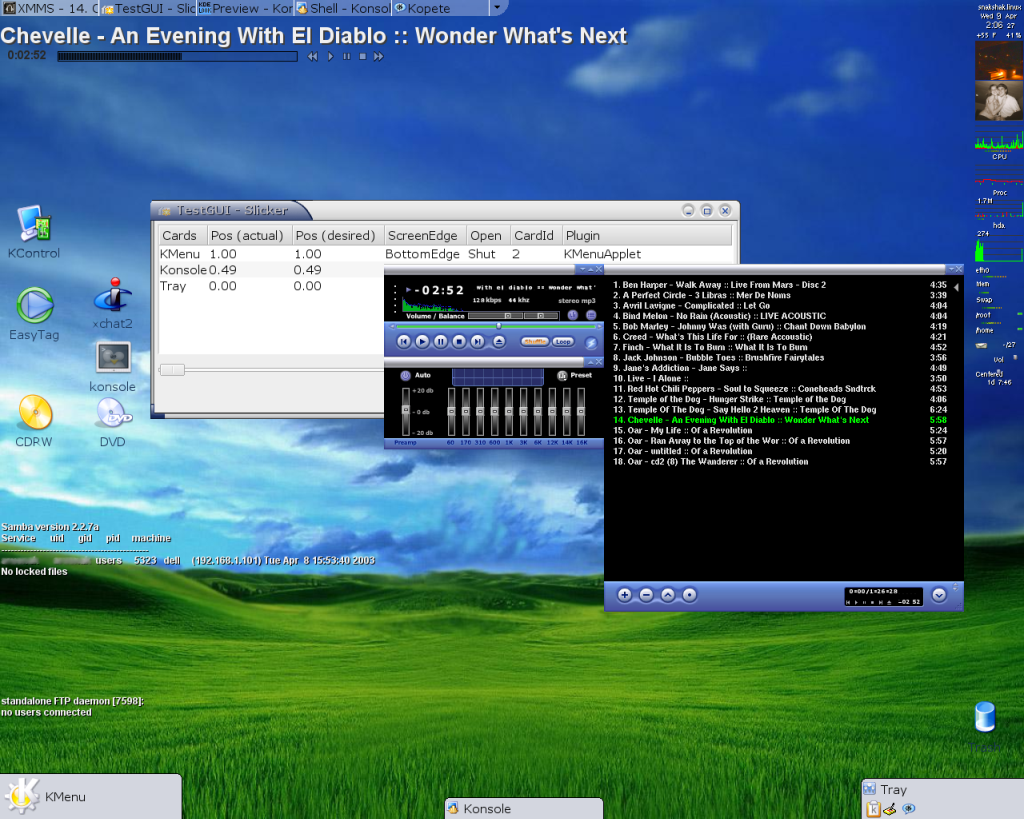Switch to XMMS taskbar entry
Image resolution: width=1024 pixels, height=819 pixels.
50,8
